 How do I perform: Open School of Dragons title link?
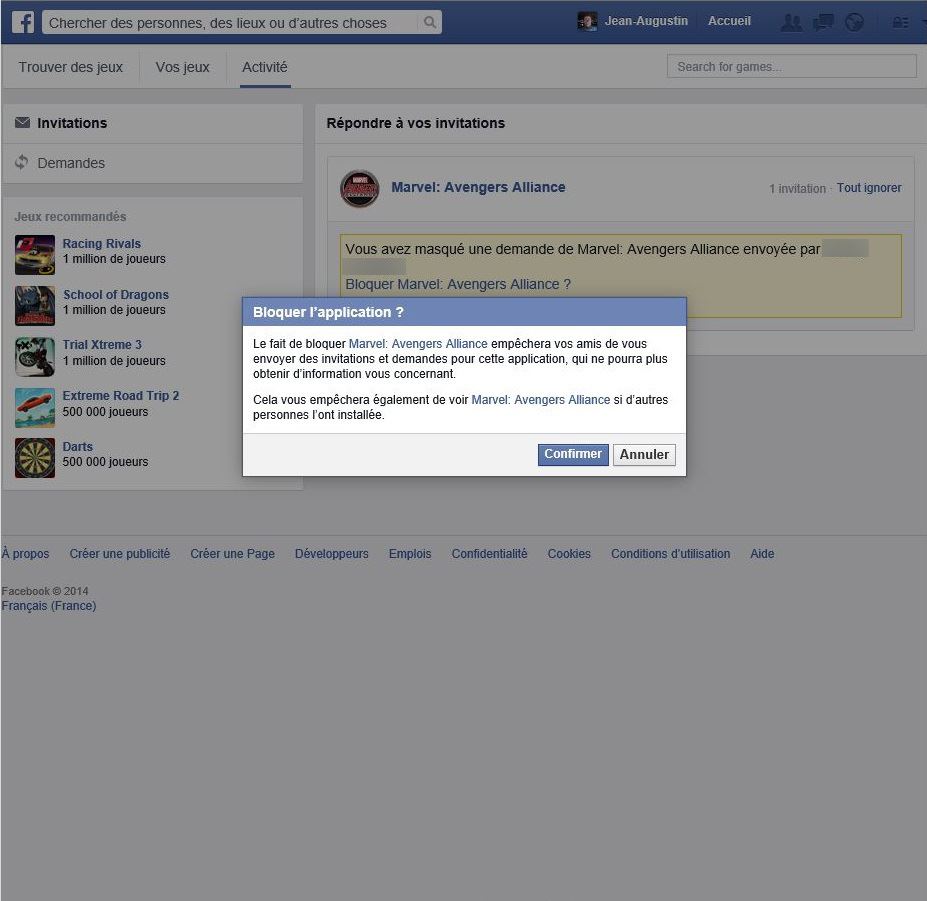[x=116, y=294]
